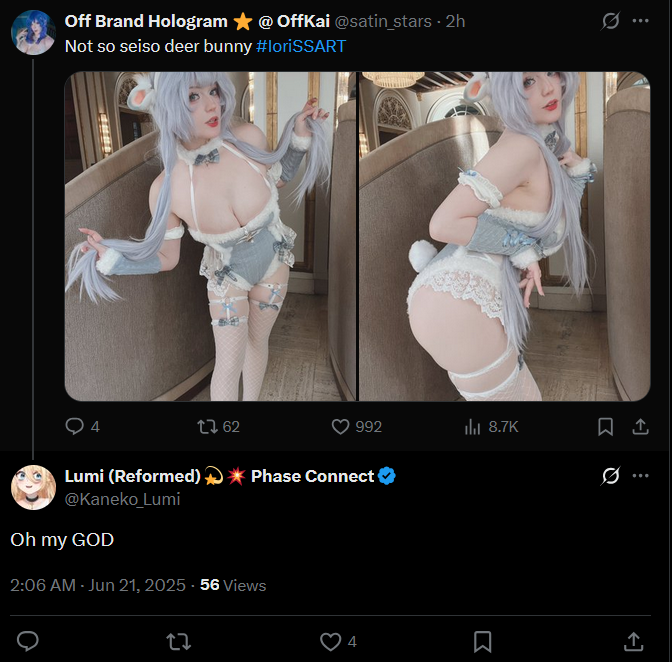Bookmark Lumi's reply
Screen dimensions: 672x662
482,641
